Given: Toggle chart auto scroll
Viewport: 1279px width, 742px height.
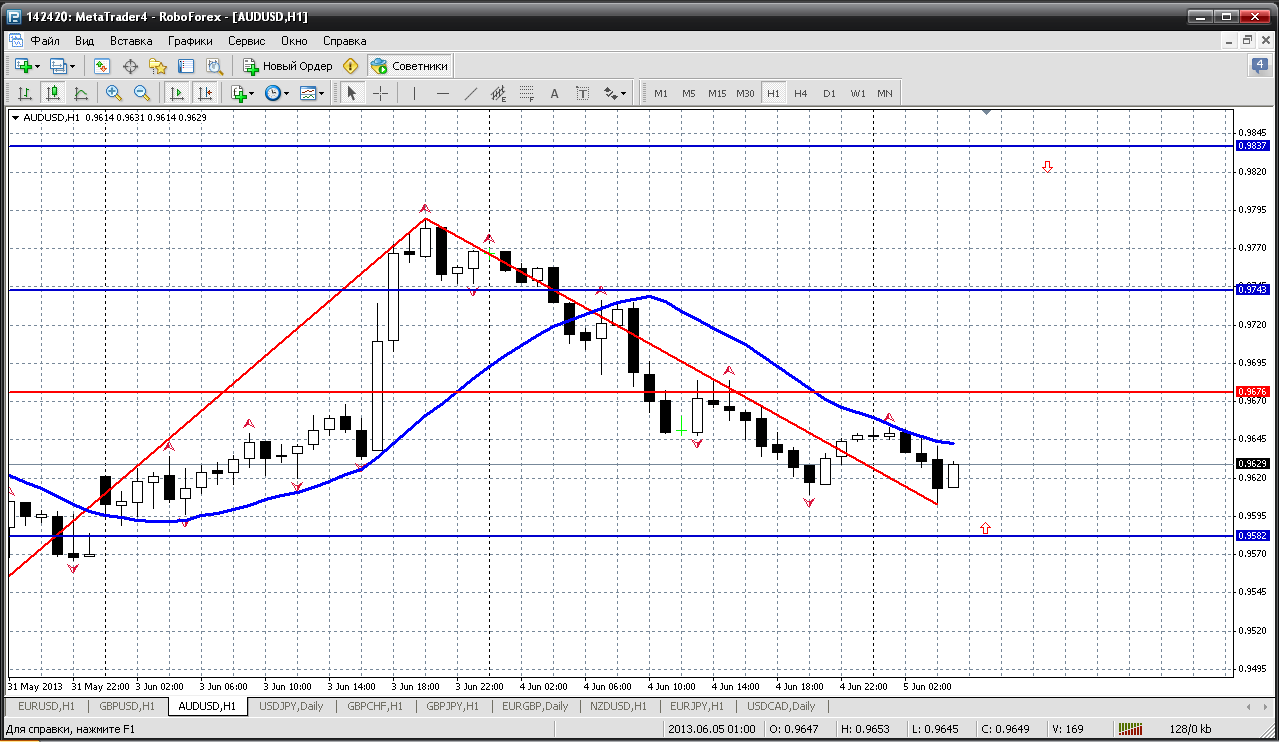Looking at the screenshot, I should pyautogui.click(x=177, y=93).
